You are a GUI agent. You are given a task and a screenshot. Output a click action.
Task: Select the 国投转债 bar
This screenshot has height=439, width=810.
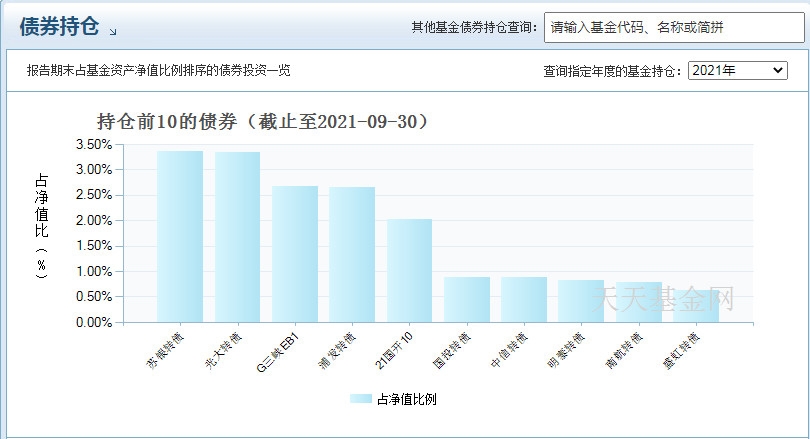467,300
